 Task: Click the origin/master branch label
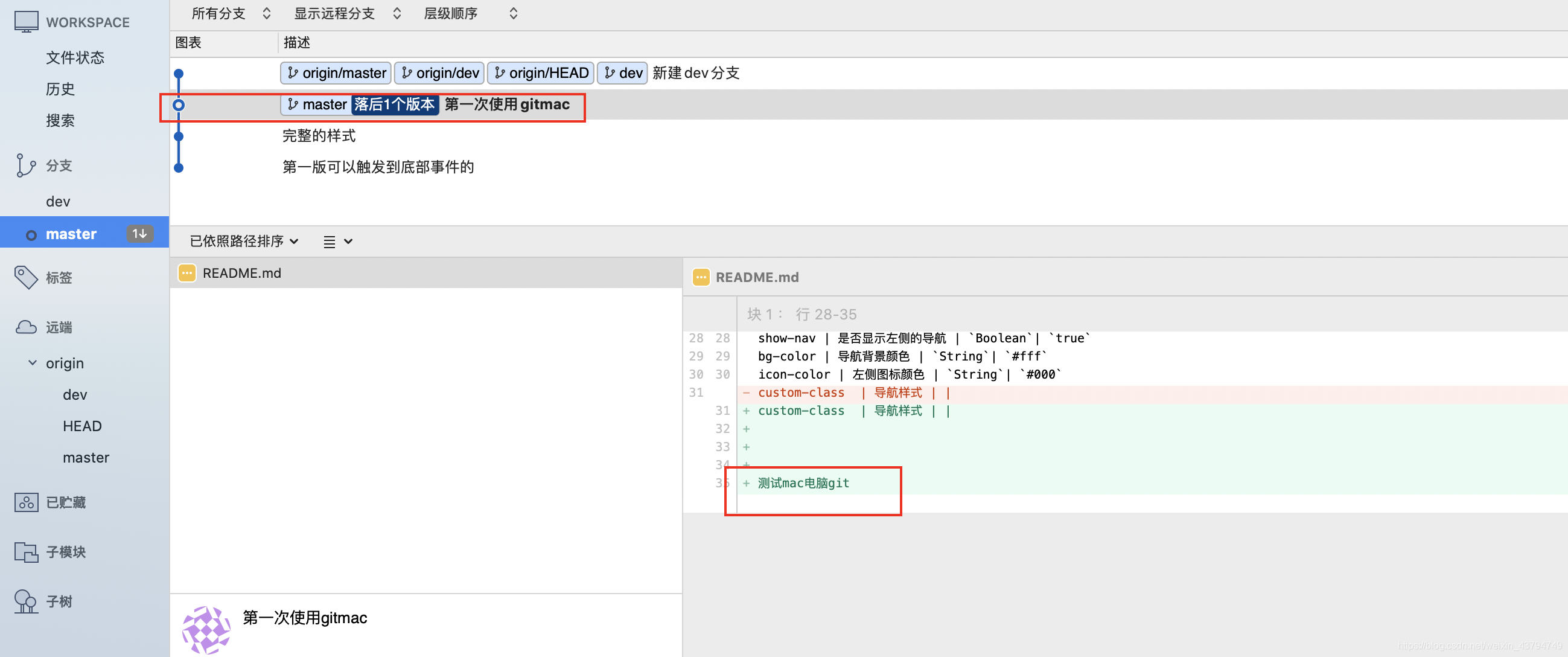(x=336, y=73)
